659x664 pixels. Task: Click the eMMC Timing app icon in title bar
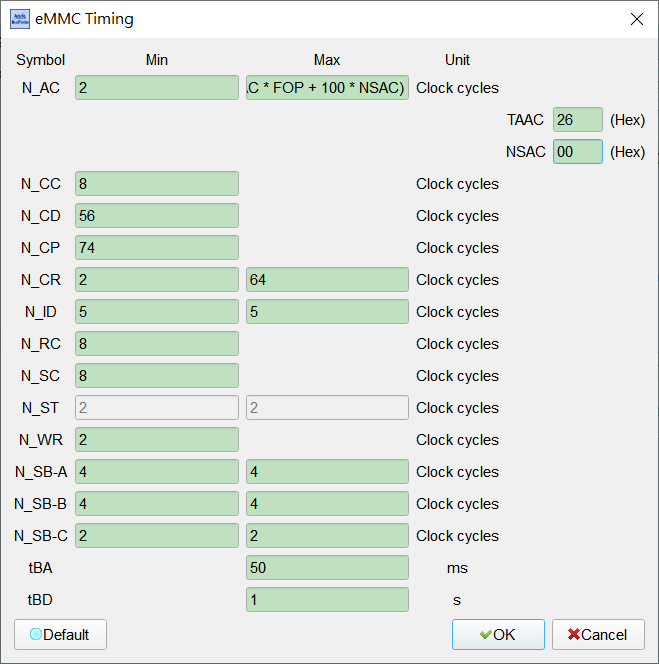[20, 19]
